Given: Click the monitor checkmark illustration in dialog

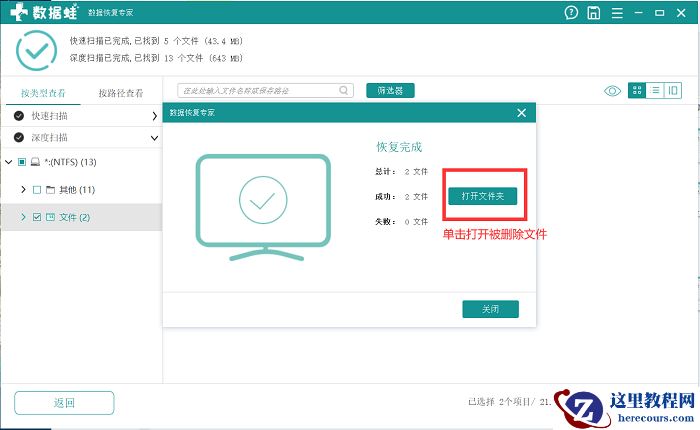Looking at the screenshot, I should coord(263,208).
